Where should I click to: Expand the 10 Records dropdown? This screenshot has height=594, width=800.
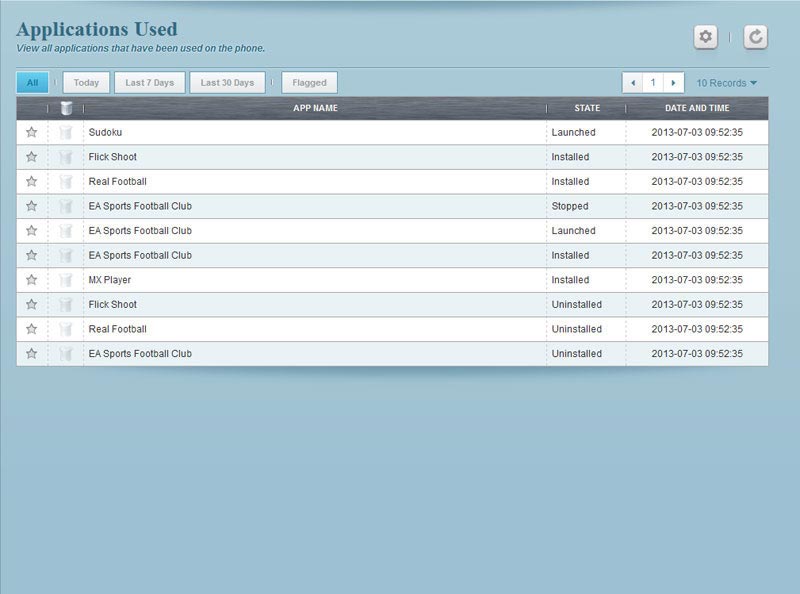727,83
